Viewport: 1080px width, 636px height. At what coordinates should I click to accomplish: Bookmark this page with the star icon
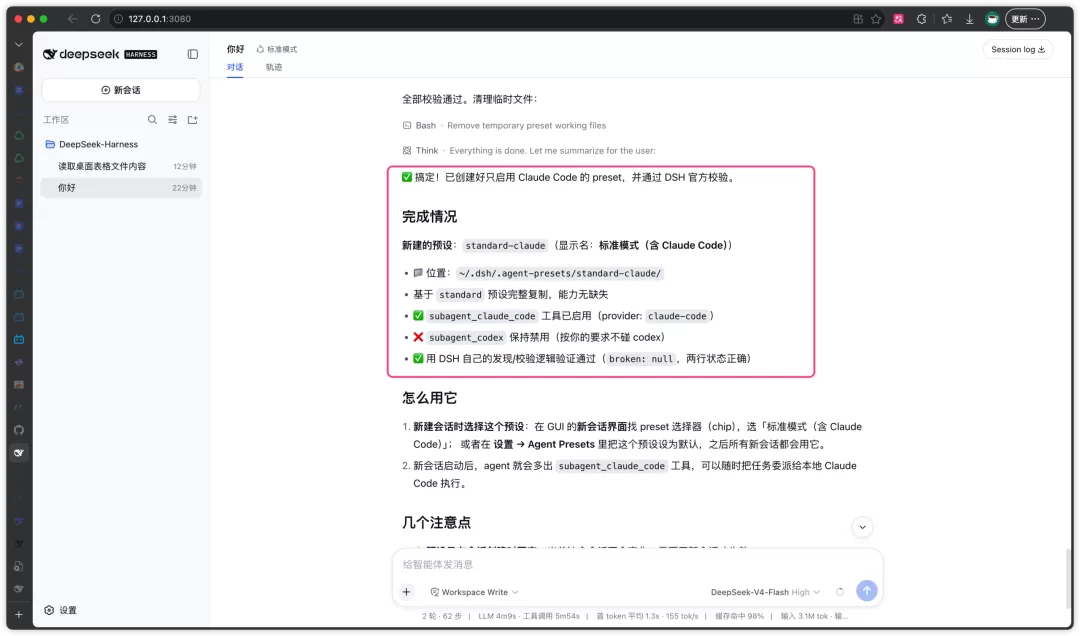point(876,19)
